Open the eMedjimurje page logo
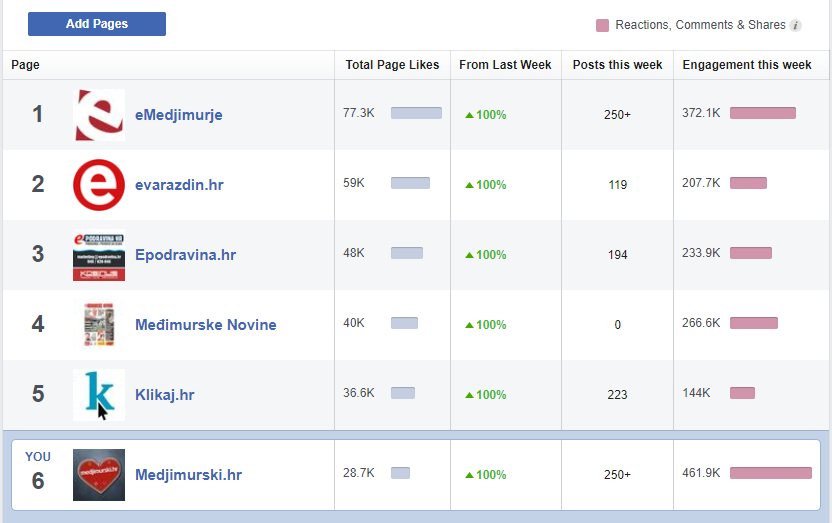Screen dimensions: 832x523 coord(99,115)
